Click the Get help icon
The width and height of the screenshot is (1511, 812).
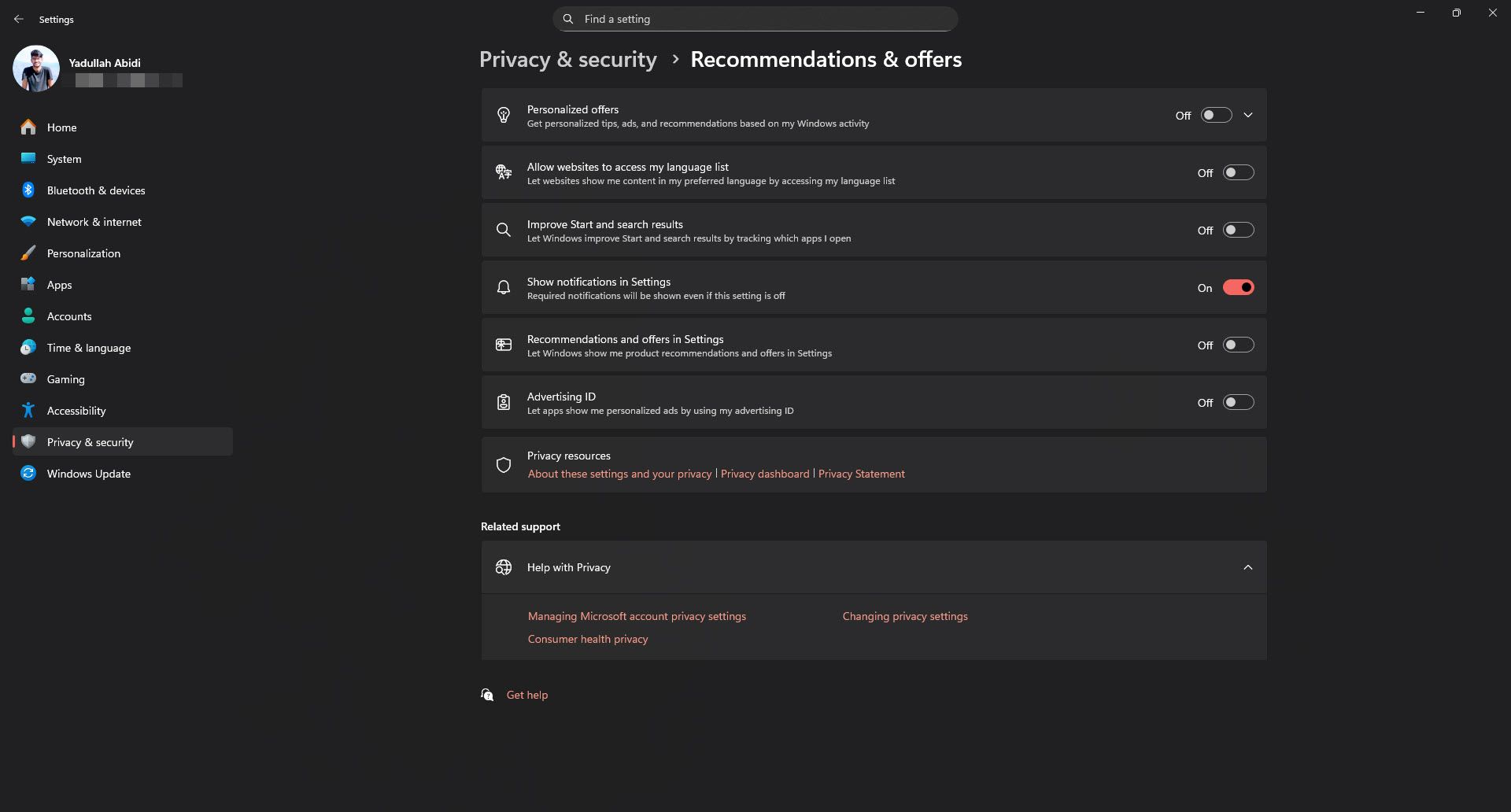tap(487, 694)
